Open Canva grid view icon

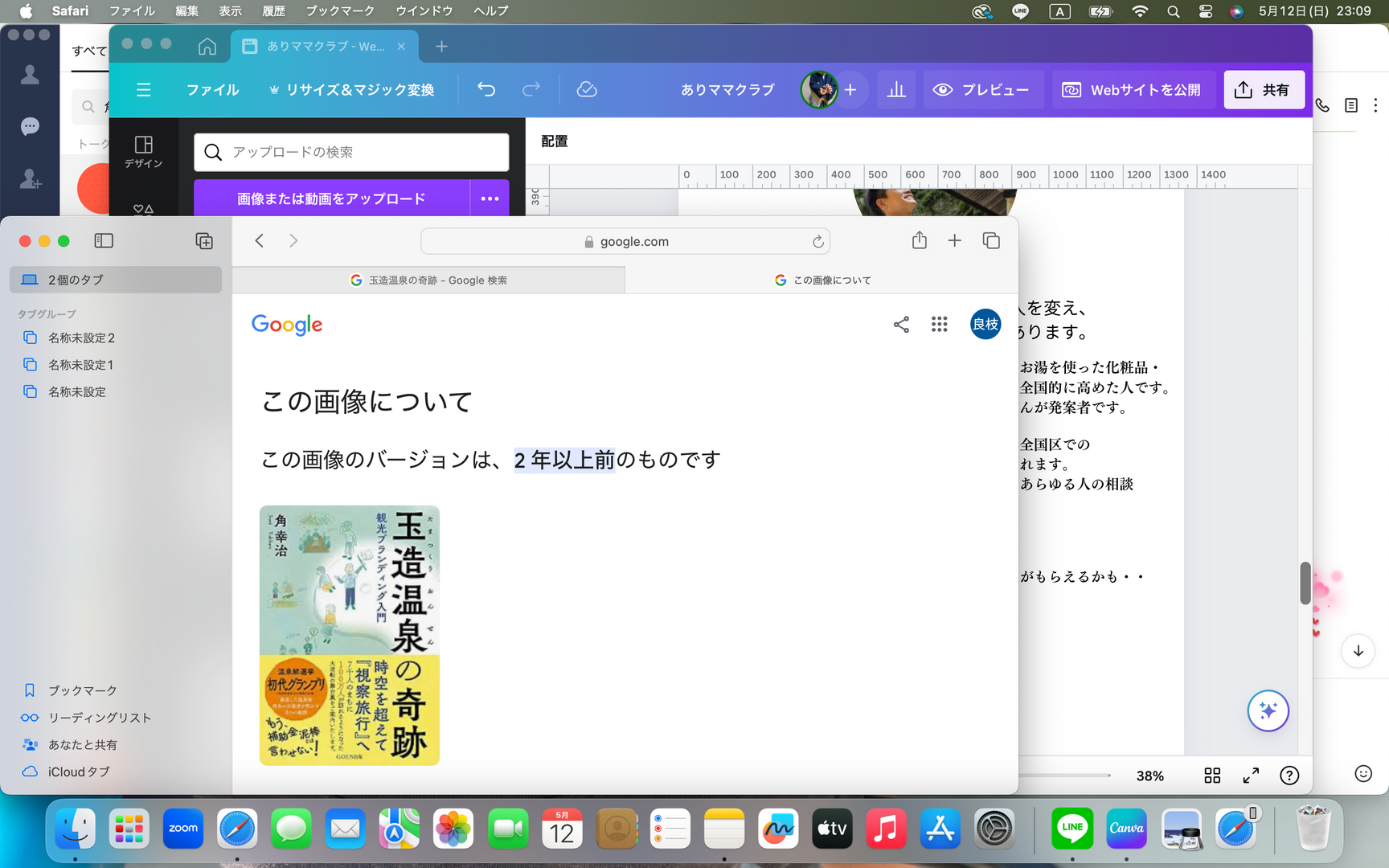[1212, 776]
